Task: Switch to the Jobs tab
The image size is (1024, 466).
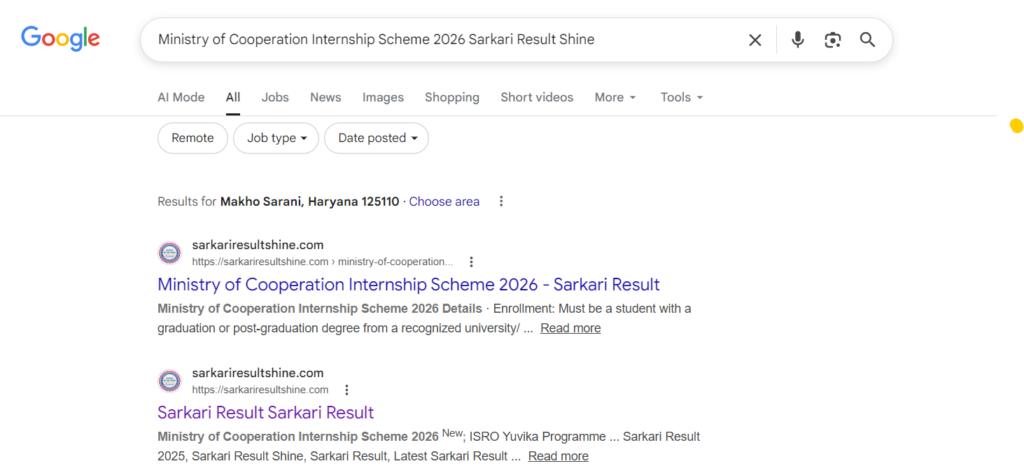Action: 275,97
